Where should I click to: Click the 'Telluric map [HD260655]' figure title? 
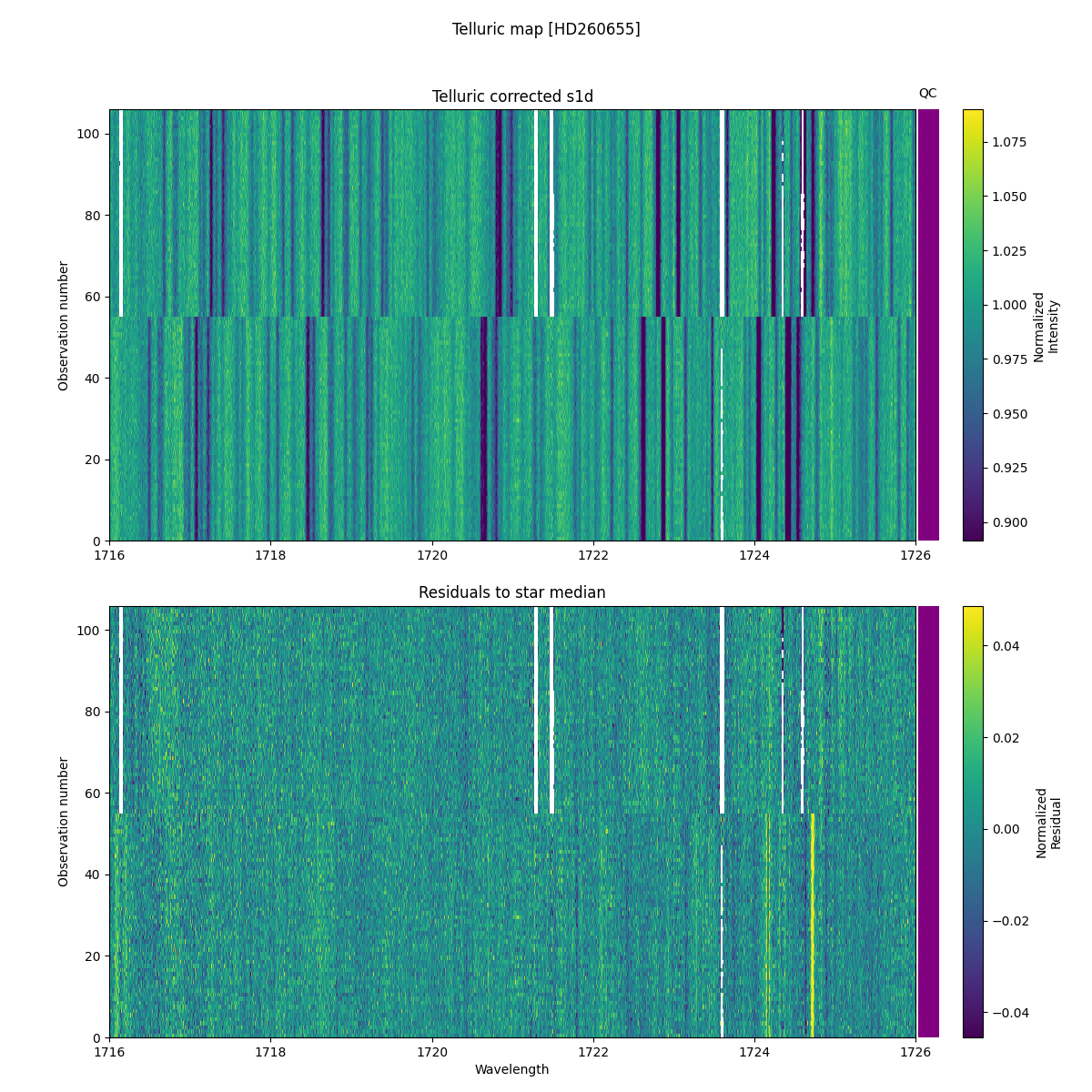tap(546, 29)
